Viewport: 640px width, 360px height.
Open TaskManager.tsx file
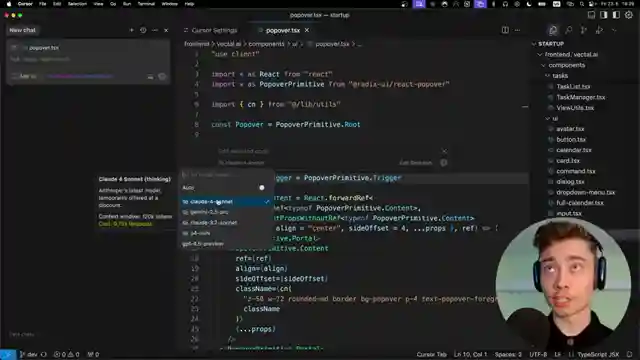(580, 97)
